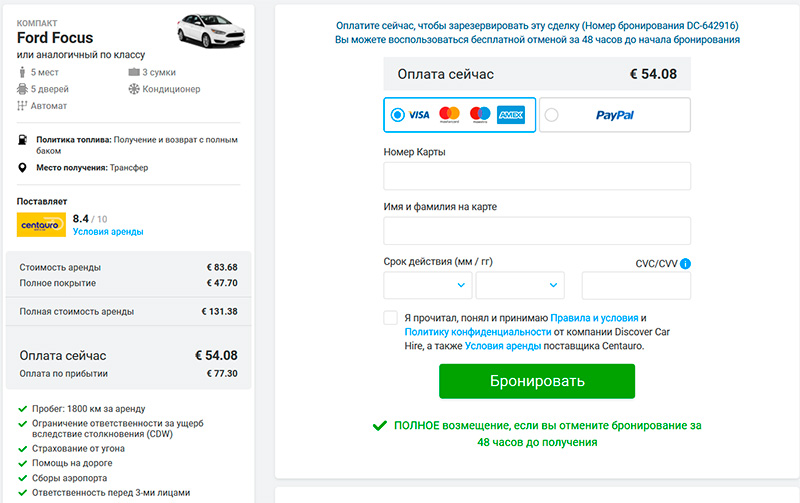Click the Номер Карты input field
Image resolution: width=800 pixels, height=503 pixels.
tap(537, 176)
